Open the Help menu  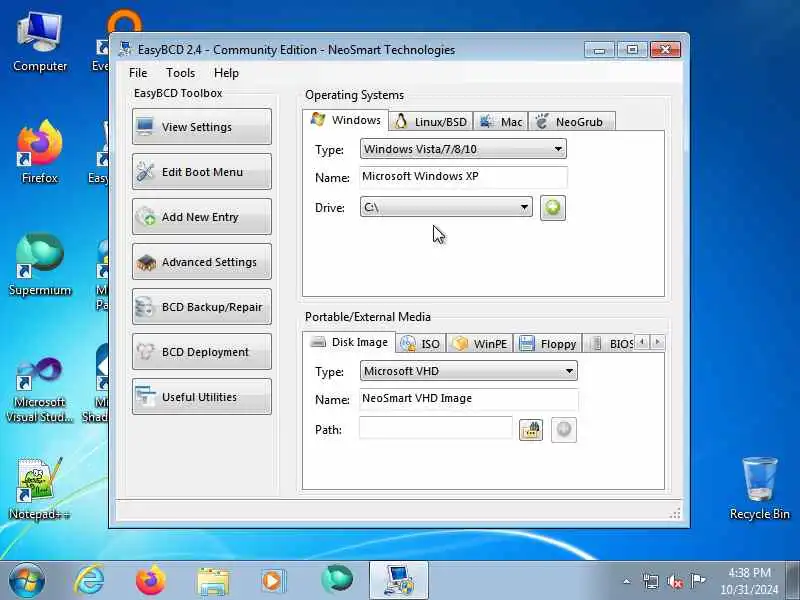pyautogui.click(x=226, y=73)
